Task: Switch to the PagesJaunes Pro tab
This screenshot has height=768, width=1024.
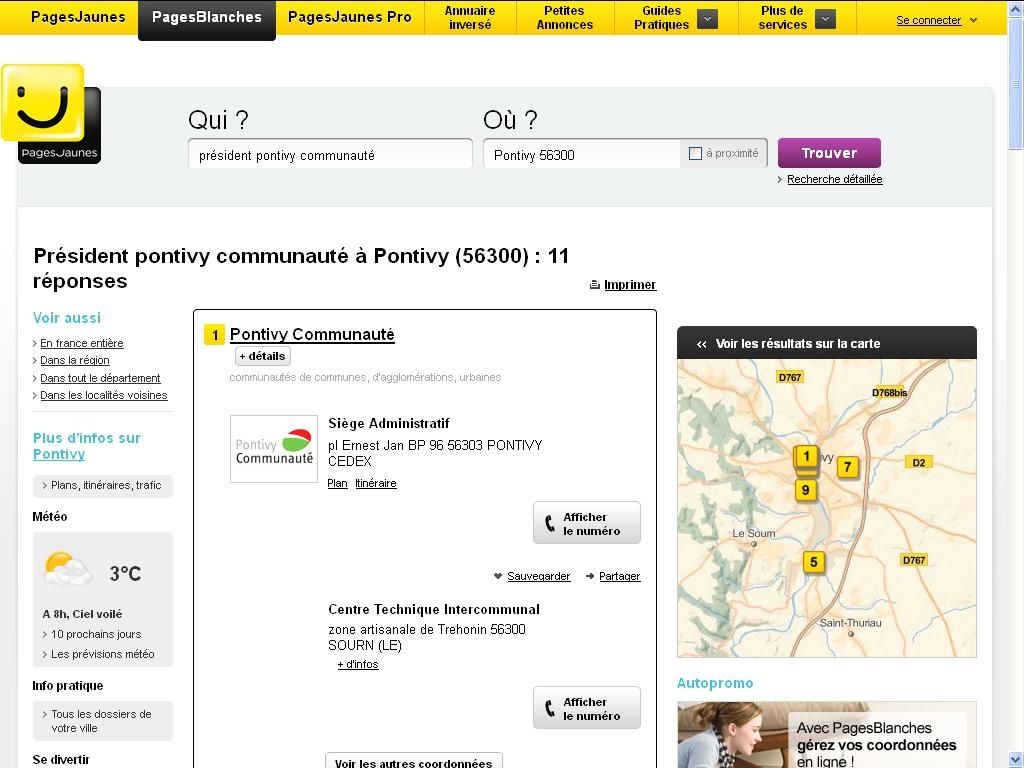Action: point(350,17)
